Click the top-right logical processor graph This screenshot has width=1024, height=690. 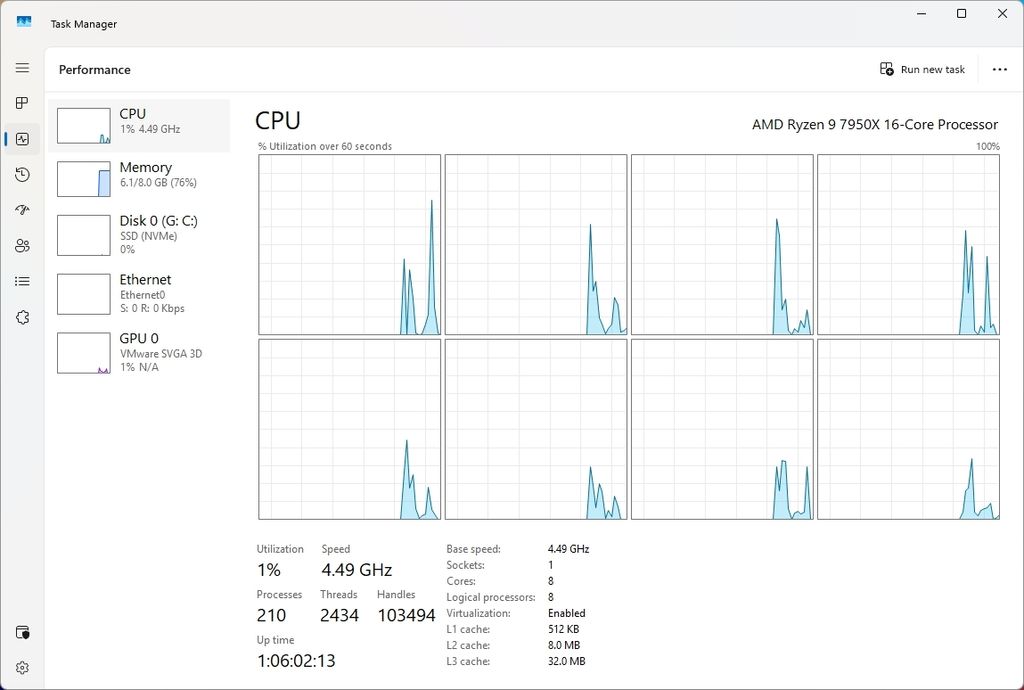pyautogui.click(x=908, y=245)
